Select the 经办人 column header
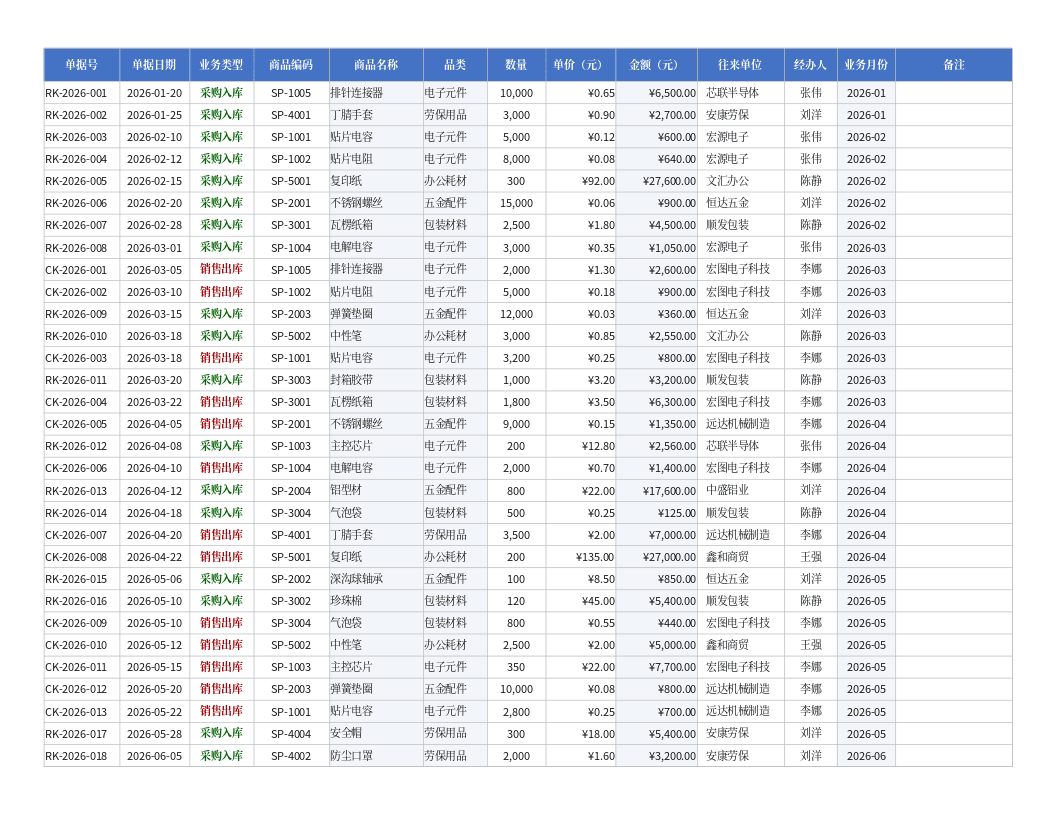1056x816 pixels. [x=811, y=65]
